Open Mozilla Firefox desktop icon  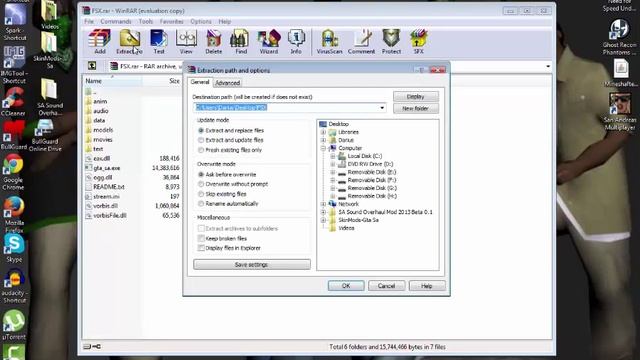coord(13,214)
